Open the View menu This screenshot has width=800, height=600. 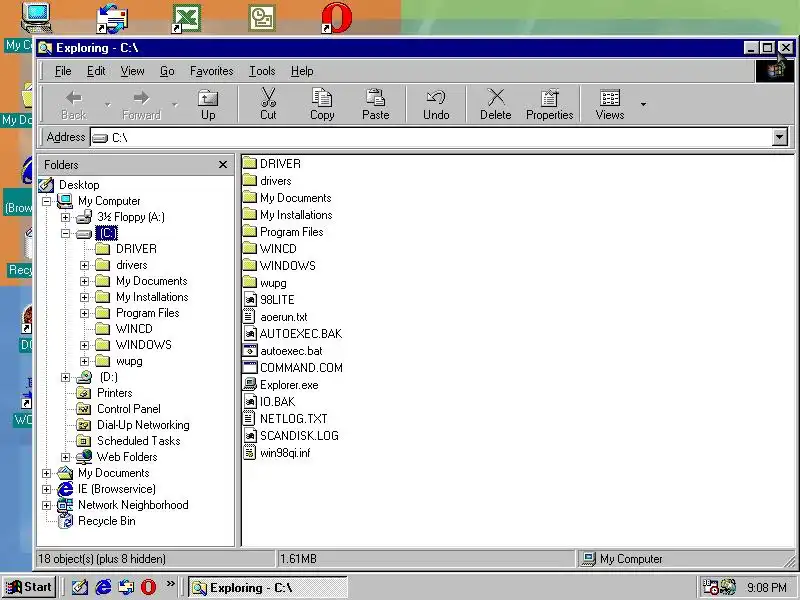pos(132,71)
